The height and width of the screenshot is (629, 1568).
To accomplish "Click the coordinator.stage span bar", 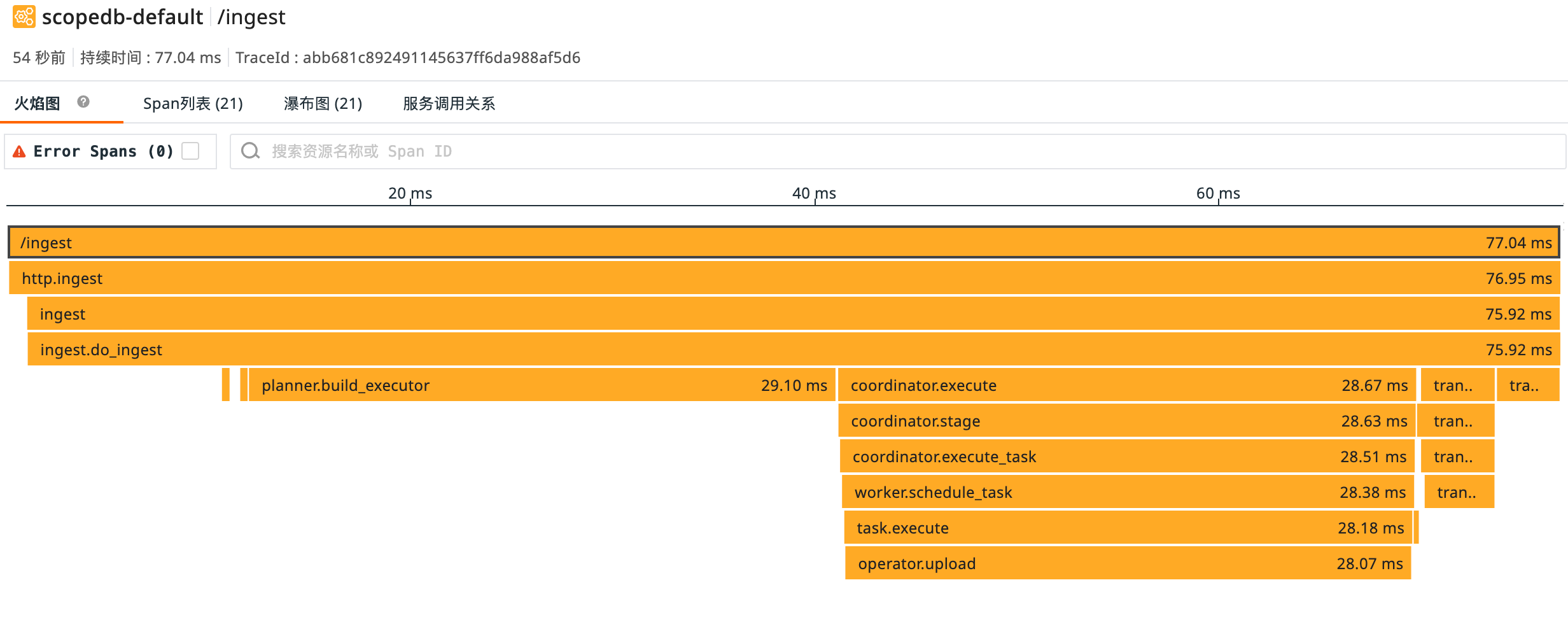I will (x=1126, y=421).
